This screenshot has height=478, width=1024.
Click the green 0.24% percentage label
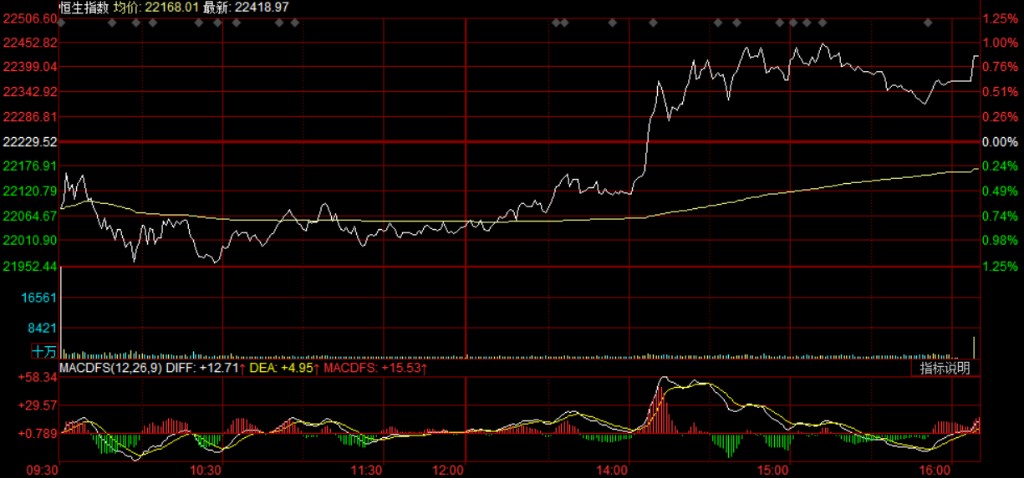(1000, 167)
